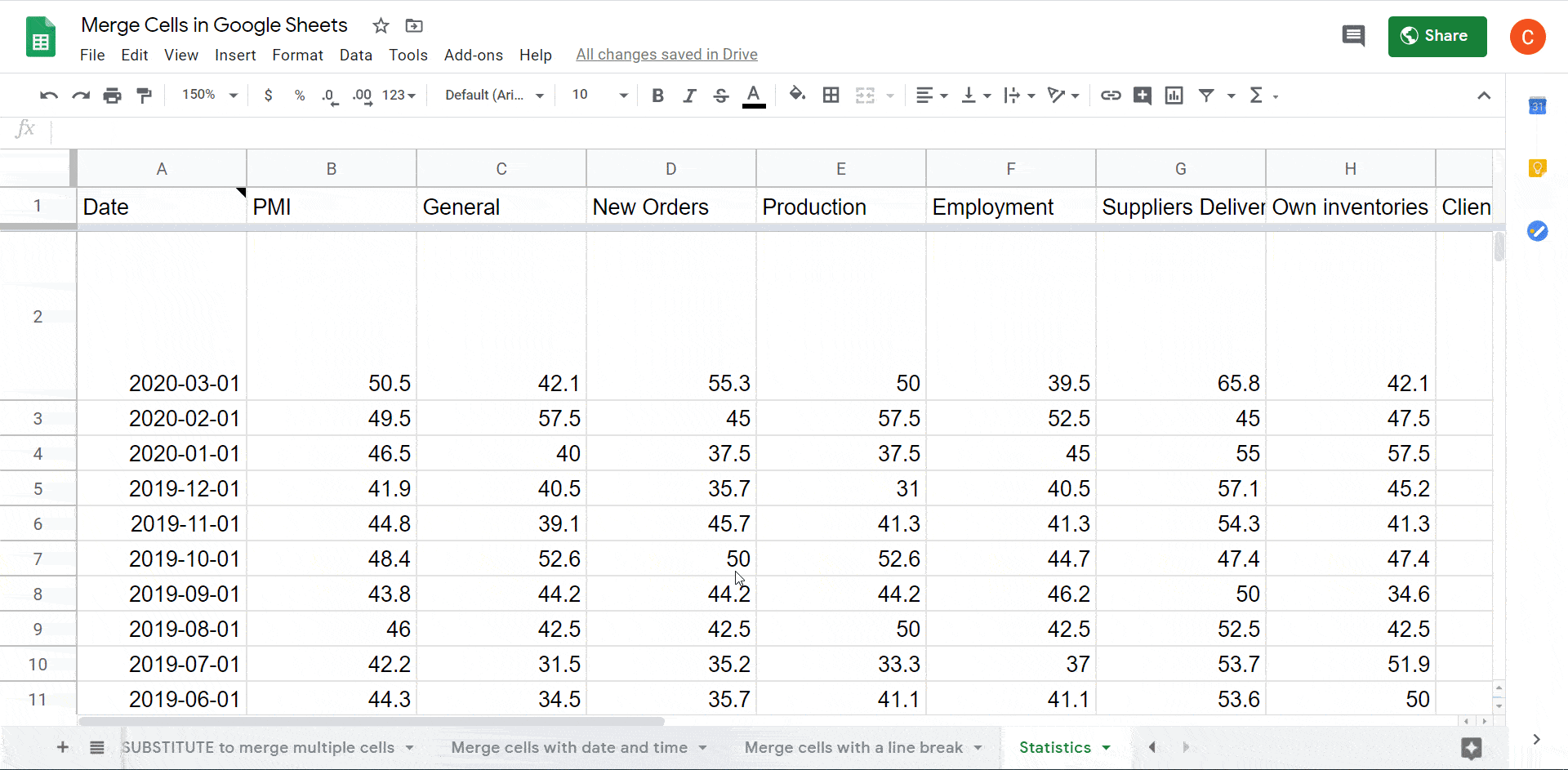Toggle italic formatting

pyautogui.click(x=689, y=96)
